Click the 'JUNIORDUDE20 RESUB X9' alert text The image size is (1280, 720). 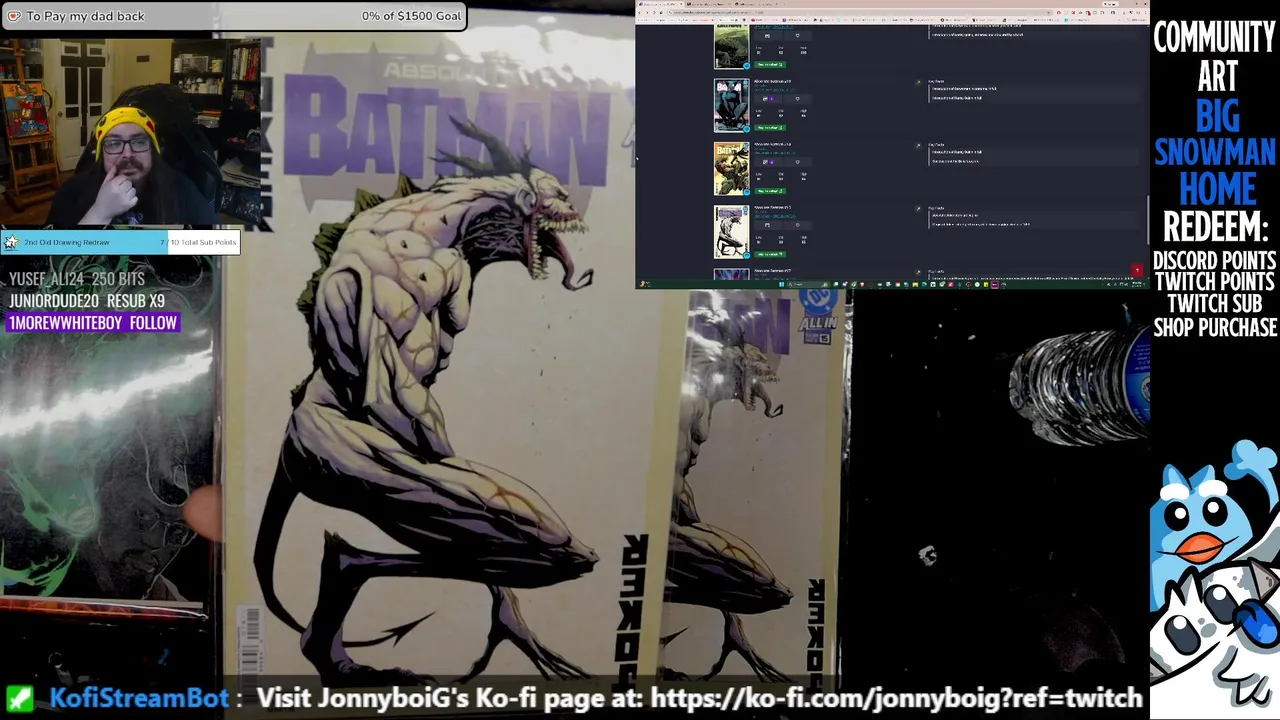click(87, 301)
